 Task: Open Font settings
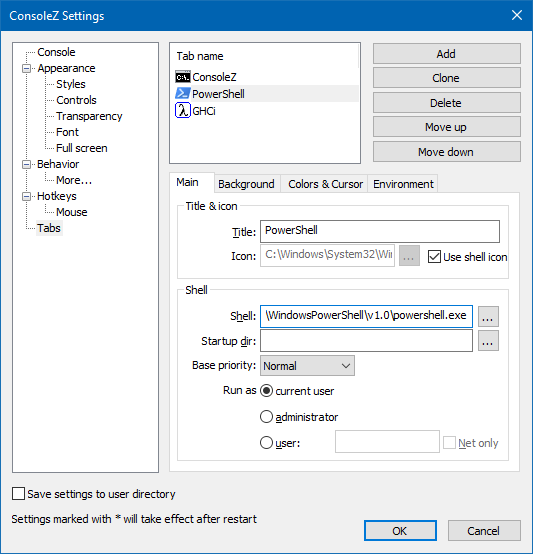click(x=67, y=132)
